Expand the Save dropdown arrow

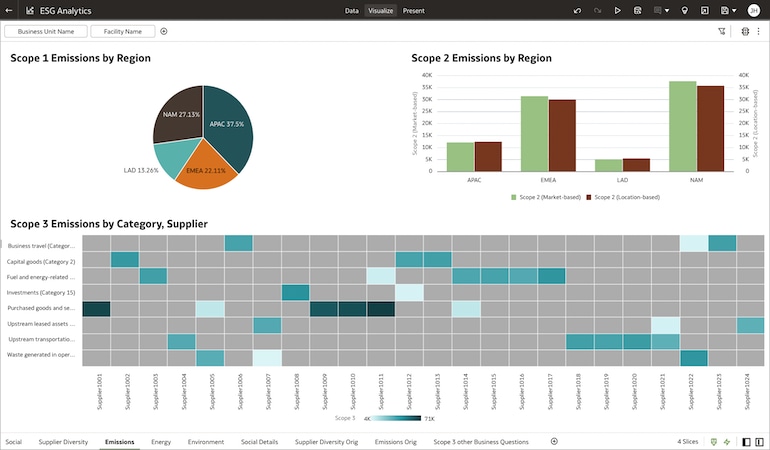733,10
